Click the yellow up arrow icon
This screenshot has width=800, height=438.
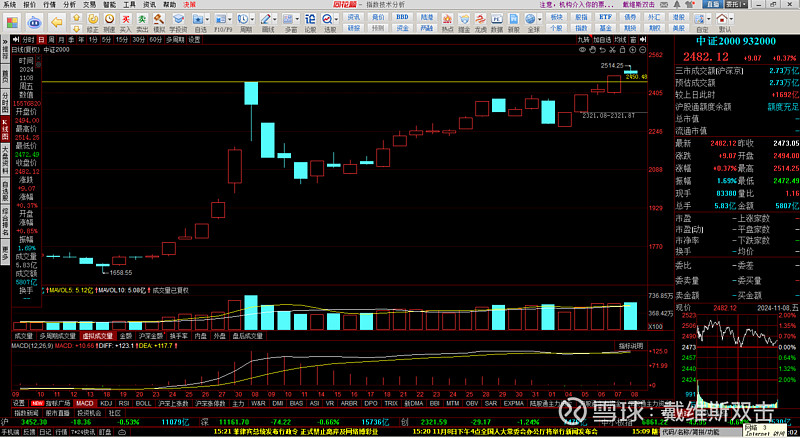pos(76,18)
